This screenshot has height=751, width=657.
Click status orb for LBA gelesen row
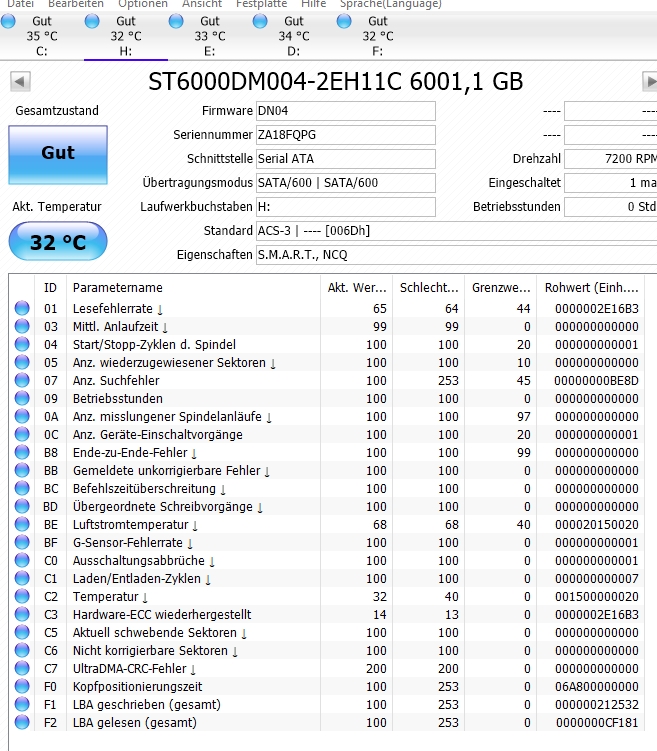[22, 722]
